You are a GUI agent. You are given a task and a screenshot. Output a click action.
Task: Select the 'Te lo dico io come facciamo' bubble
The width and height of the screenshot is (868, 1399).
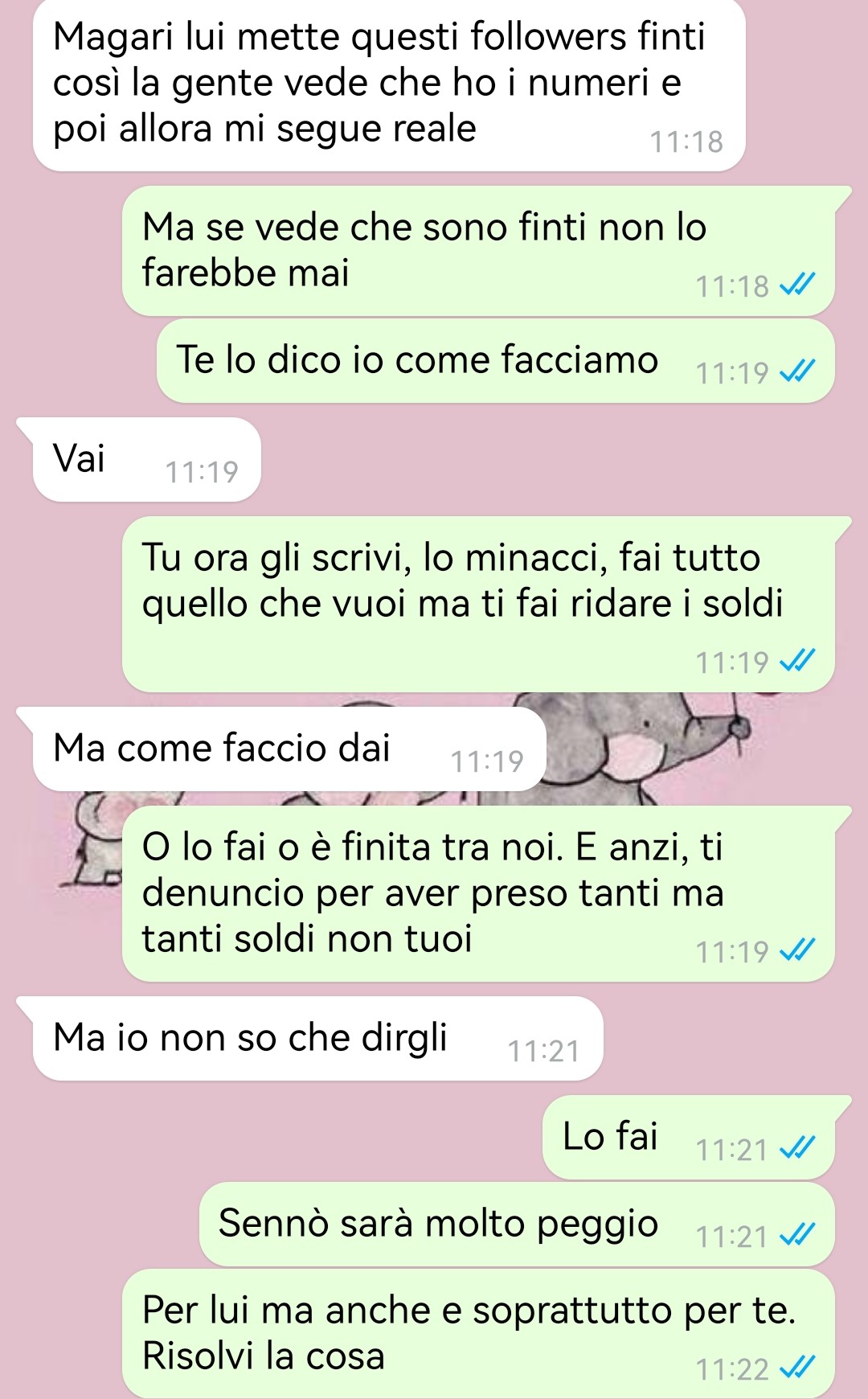pos(495,361)
